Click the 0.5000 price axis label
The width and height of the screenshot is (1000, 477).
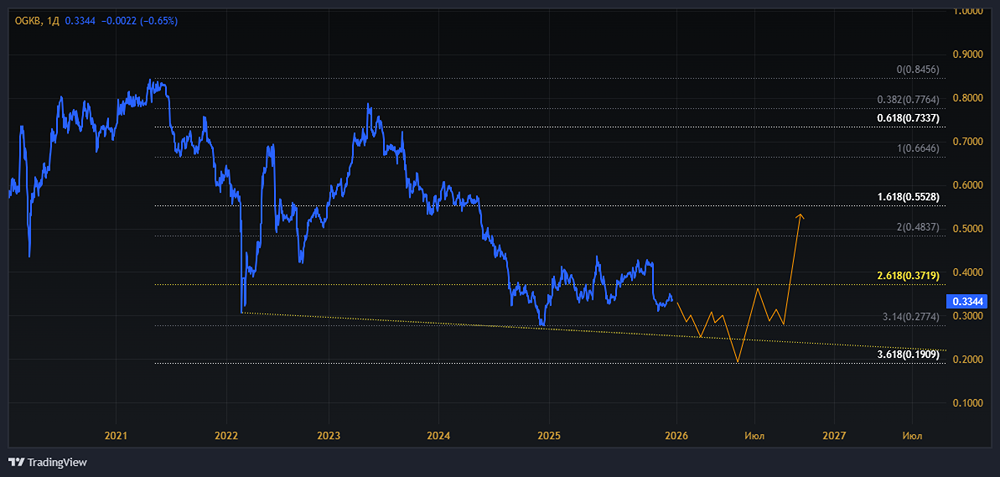[x=966, y=229]
